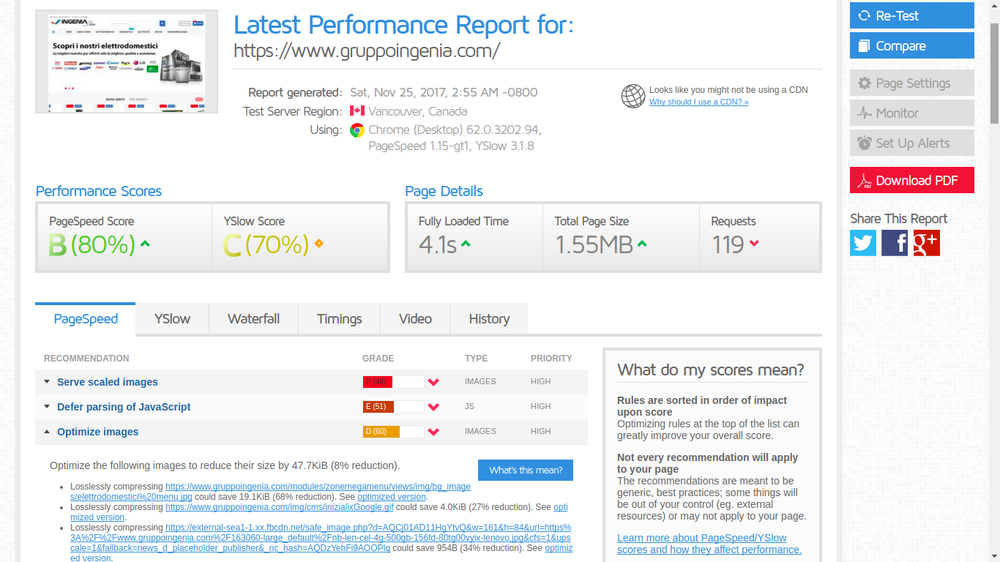Open Serve scaled images recommendation

pyautogui.click(x=107, y=381)
